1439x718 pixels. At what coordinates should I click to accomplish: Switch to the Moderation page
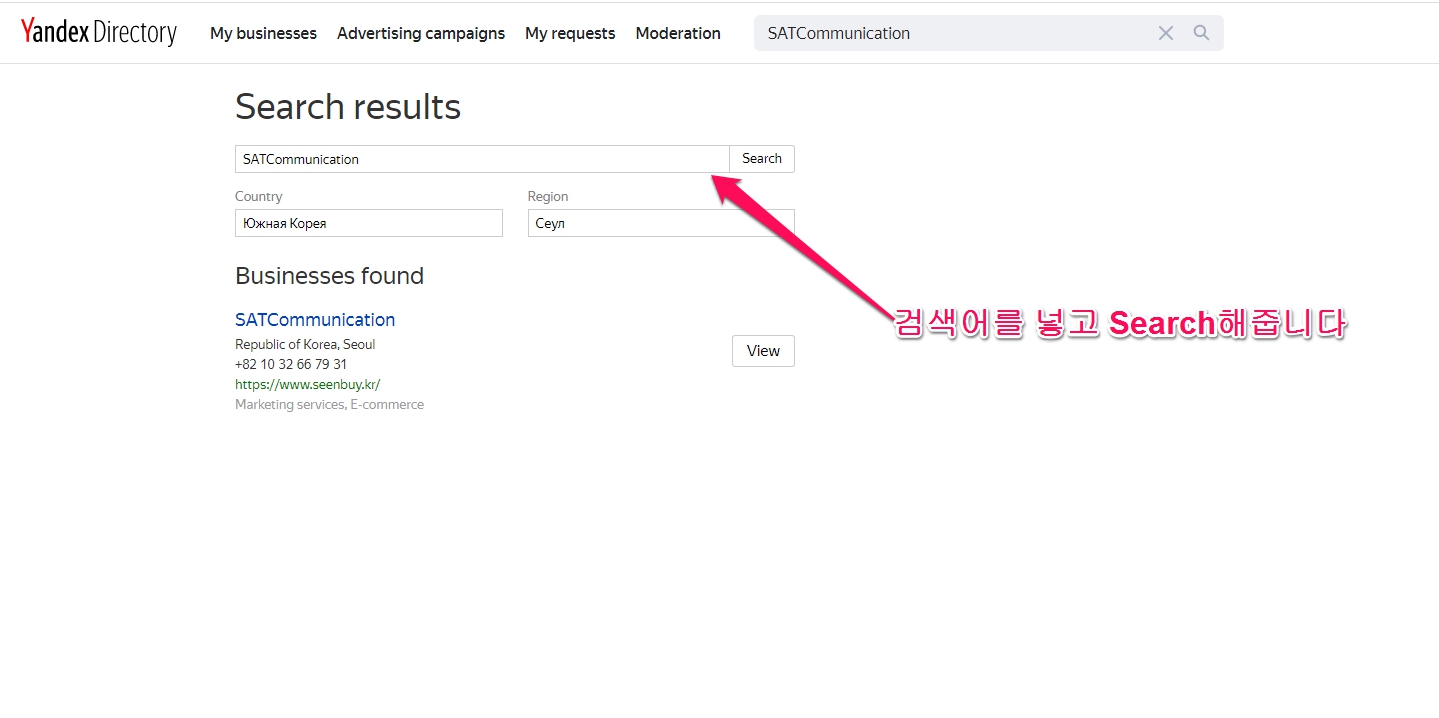coord(678,33)
